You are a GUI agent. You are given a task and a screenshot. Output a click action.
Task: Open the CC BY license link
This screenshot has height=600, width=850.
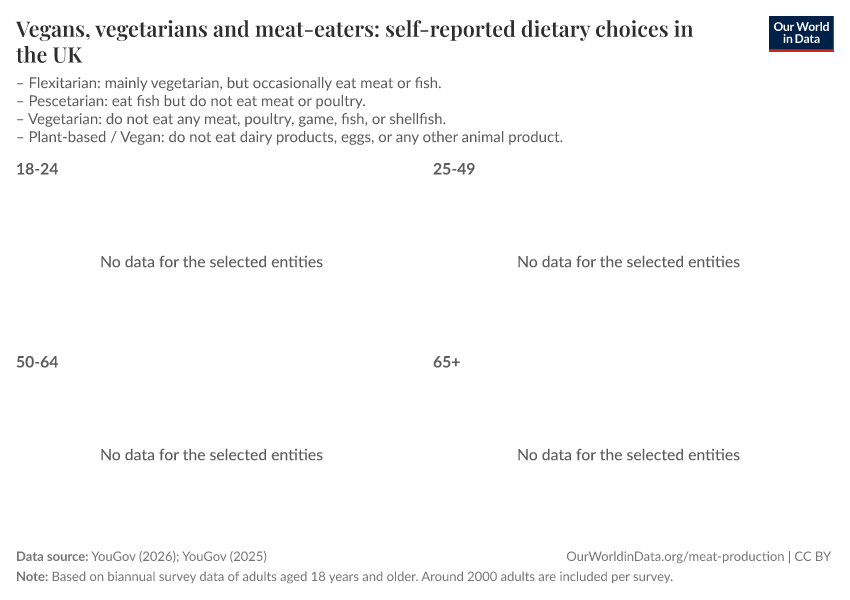click(x=813, y=557)
